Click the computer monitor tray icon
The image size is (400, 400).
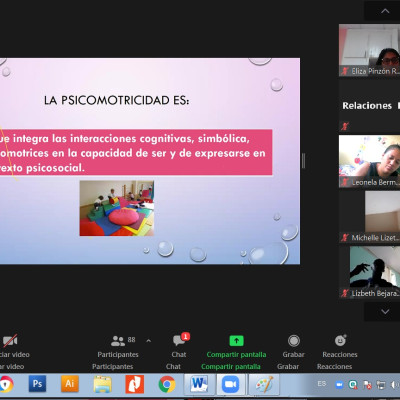(x=381, y=385)
